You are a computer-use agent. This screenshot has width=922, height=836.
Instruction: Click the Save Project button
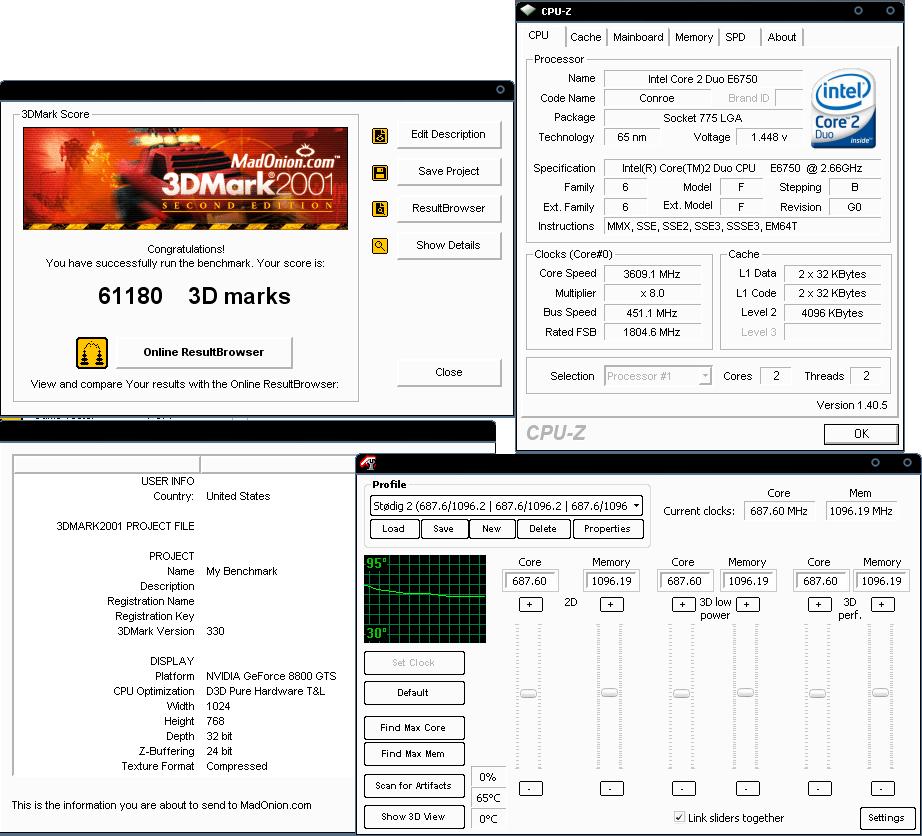[449, 172]
